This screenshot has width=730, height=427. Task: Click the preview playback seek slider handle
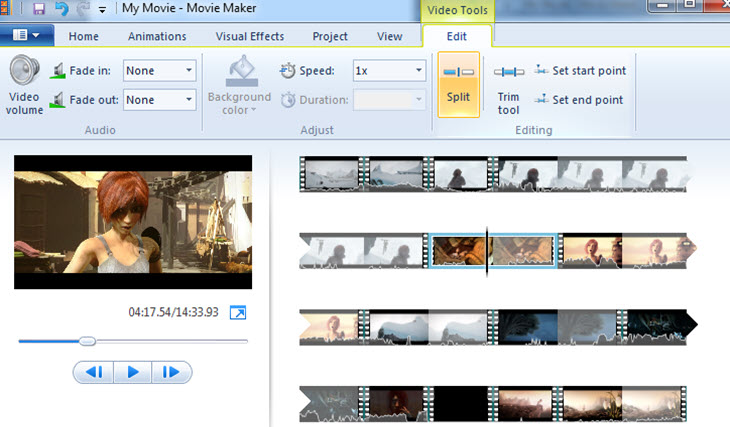click(87, 341)
